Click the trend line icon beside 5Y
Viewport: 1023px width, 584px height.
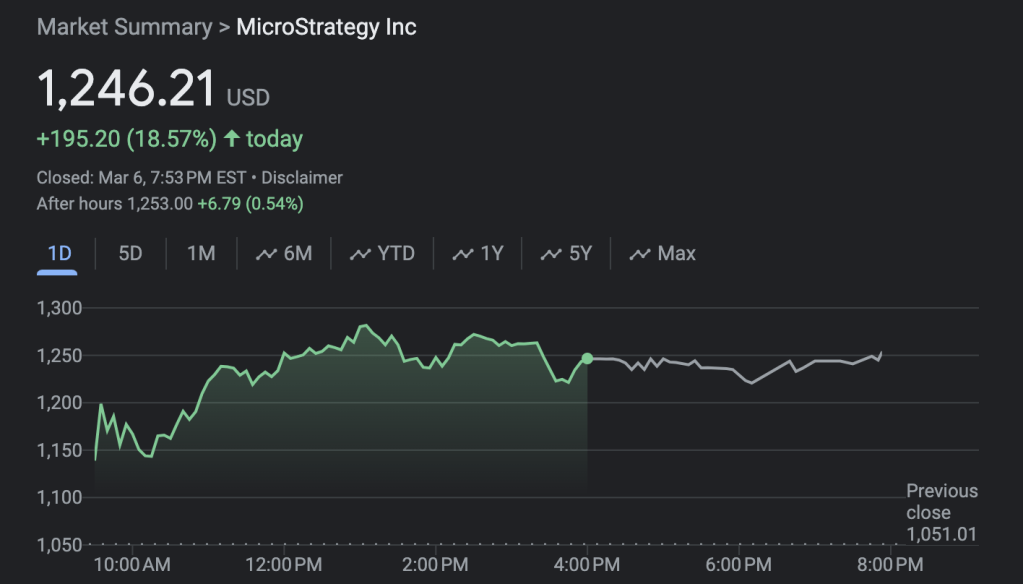(551, 255)
